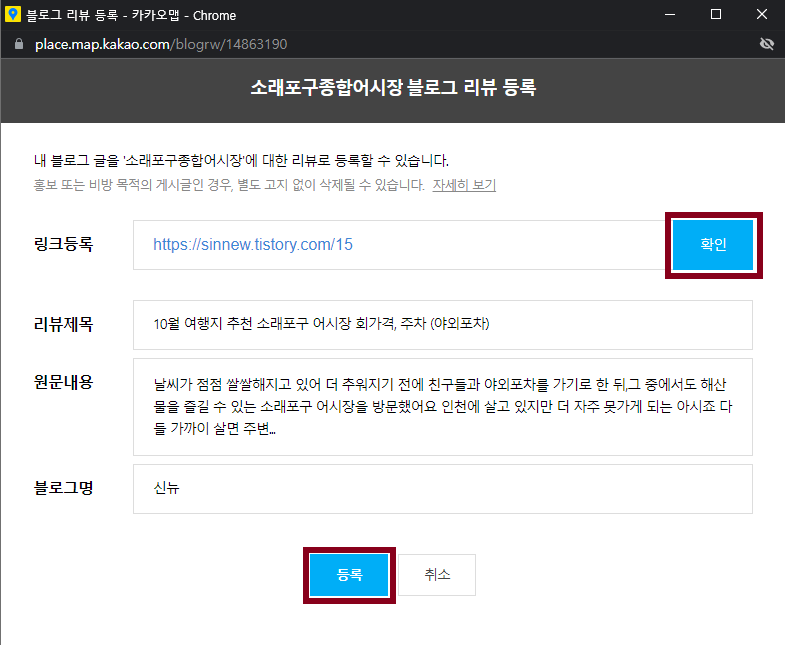Click the blue 등록 submit button
This screenshot has width=785, height=645.
pyautogui.click(x=349, y=575)
